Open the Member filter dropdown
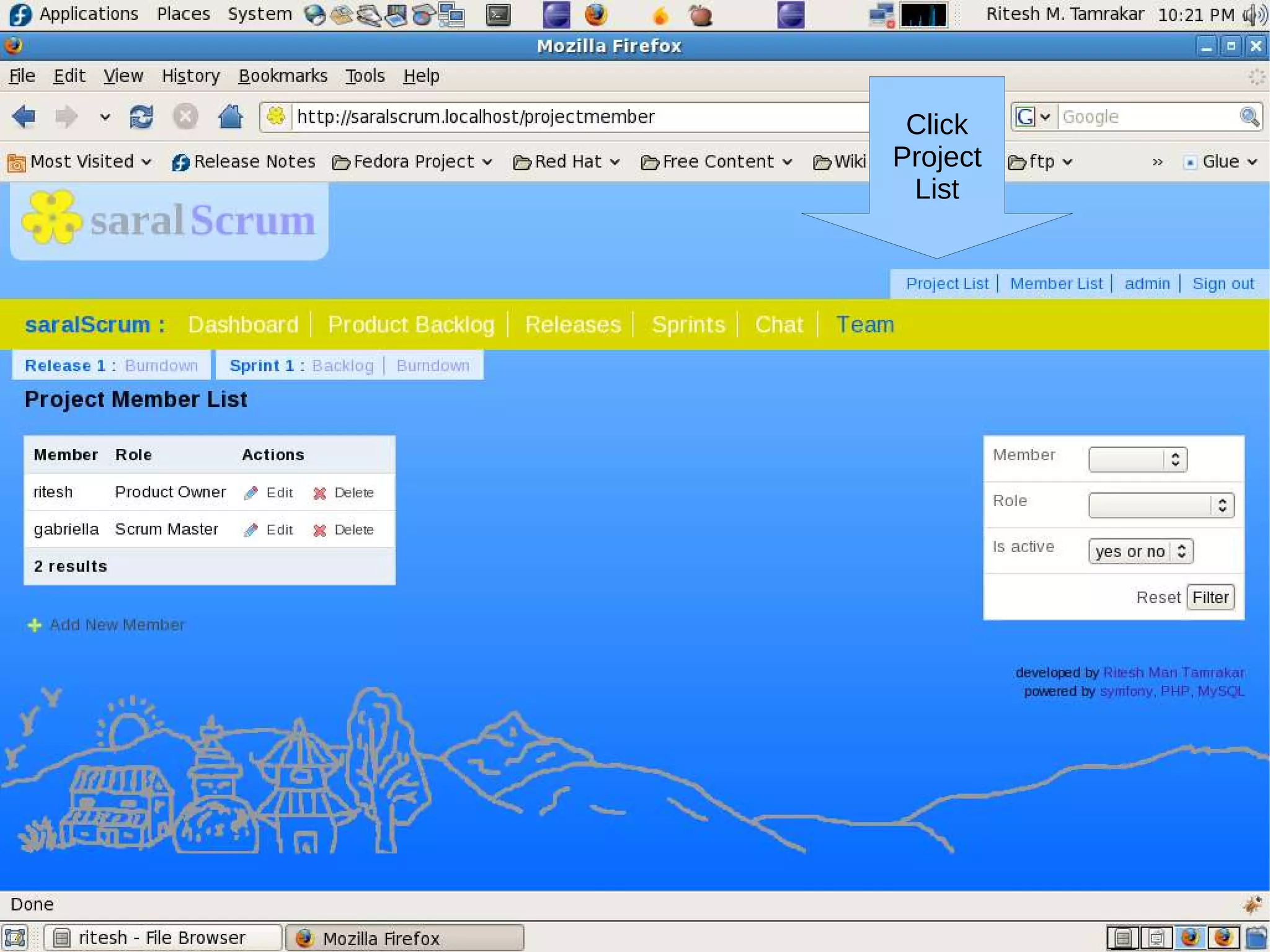Screen dimensions: 1270x952 coord(1137,460)
